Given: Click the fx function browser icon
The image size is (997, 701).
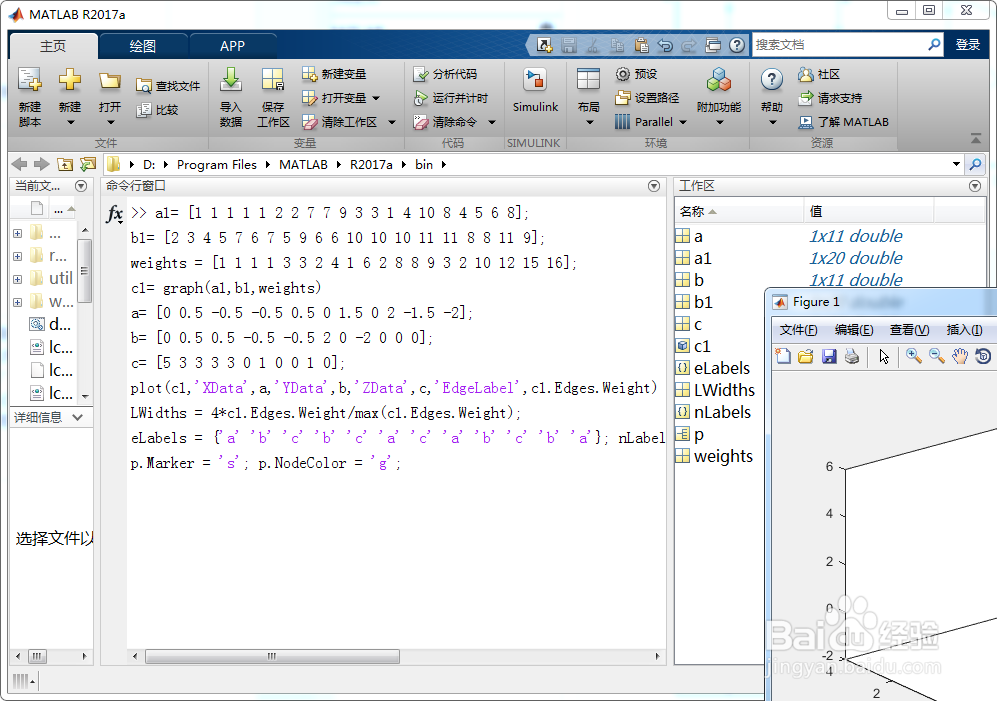Looking at the screenshot, I should pyautogui.click(x=114, y=214).
